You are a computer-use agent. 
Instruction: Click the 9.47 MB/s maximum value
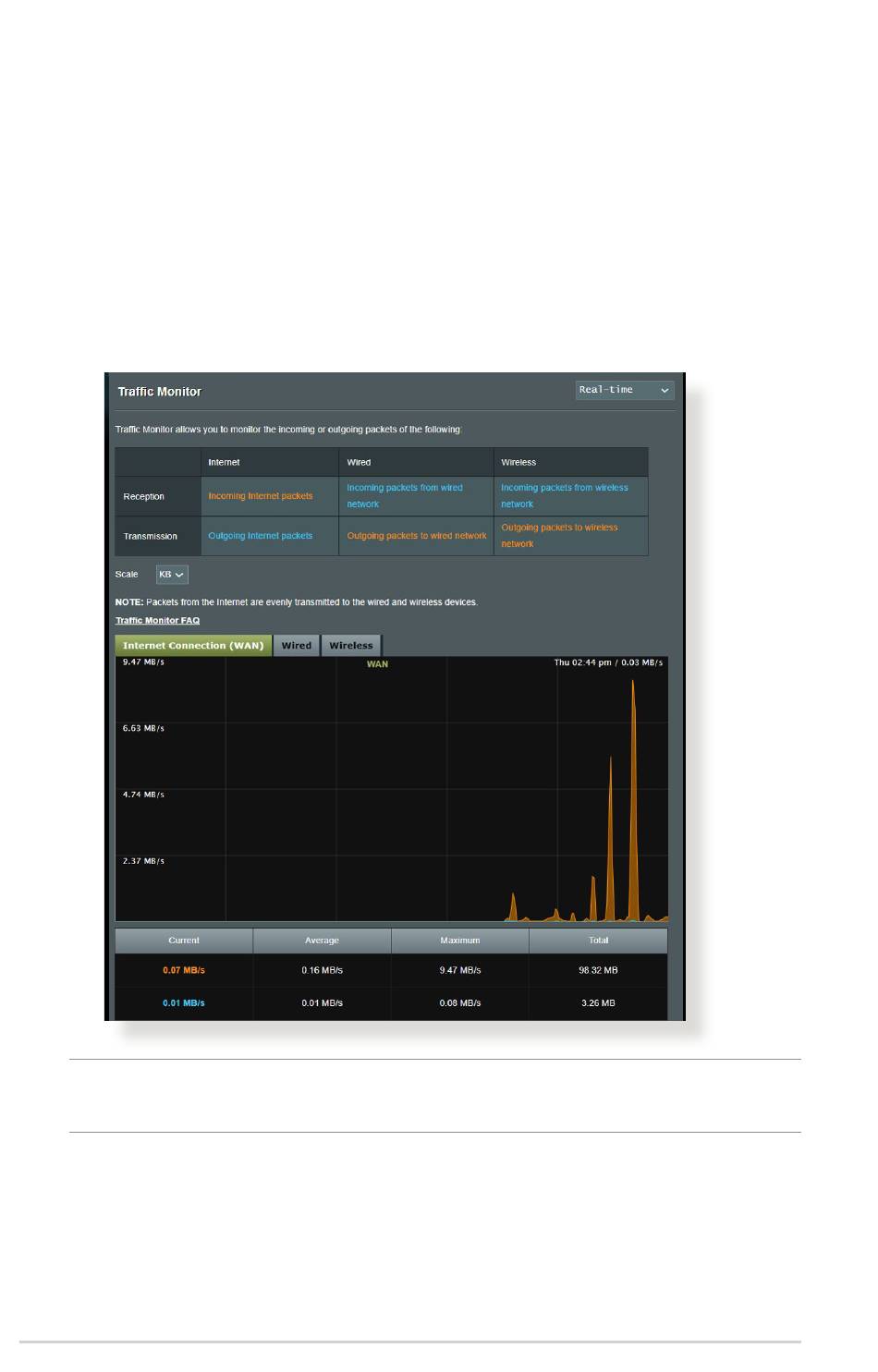click(460, 970)
